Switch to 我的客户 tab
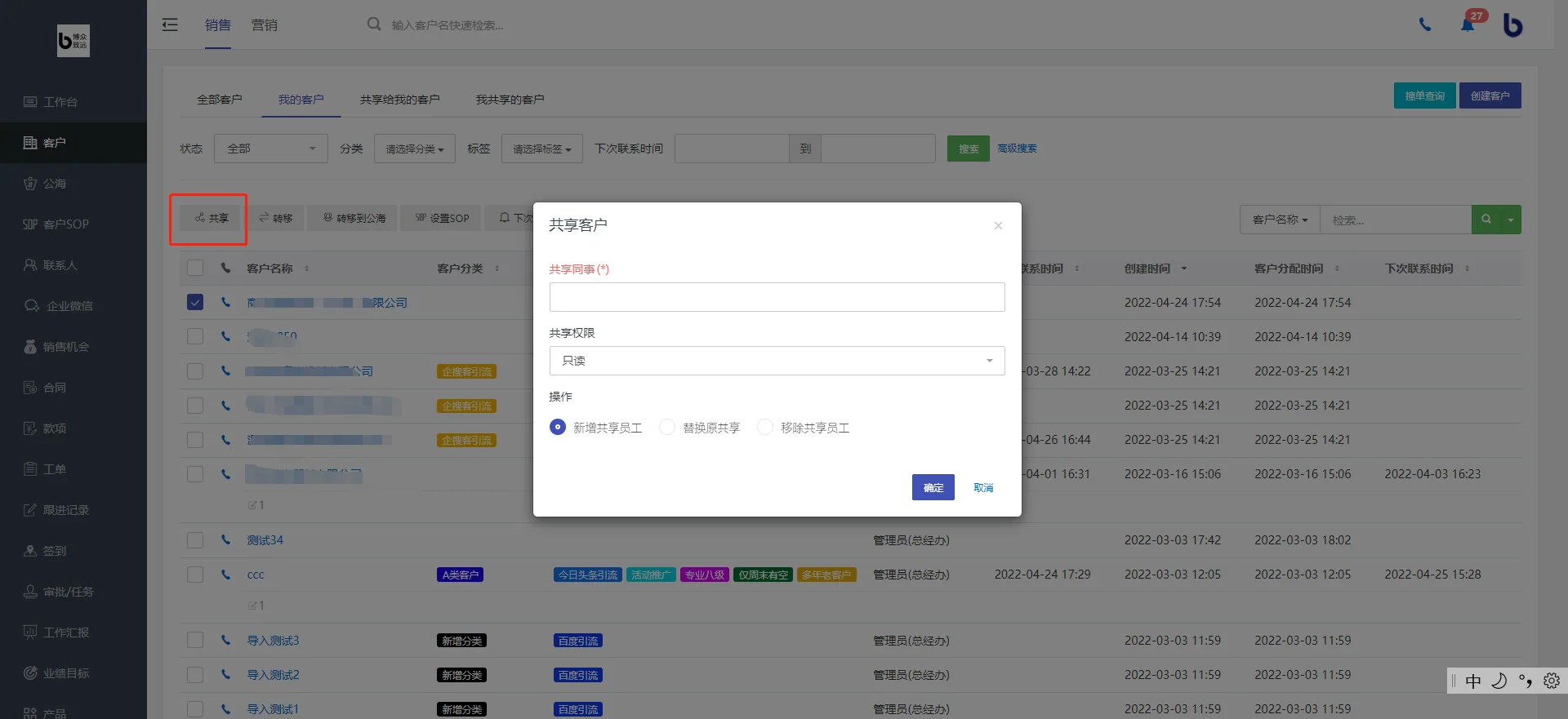The image size is (1568, 719). pos(301,100)
